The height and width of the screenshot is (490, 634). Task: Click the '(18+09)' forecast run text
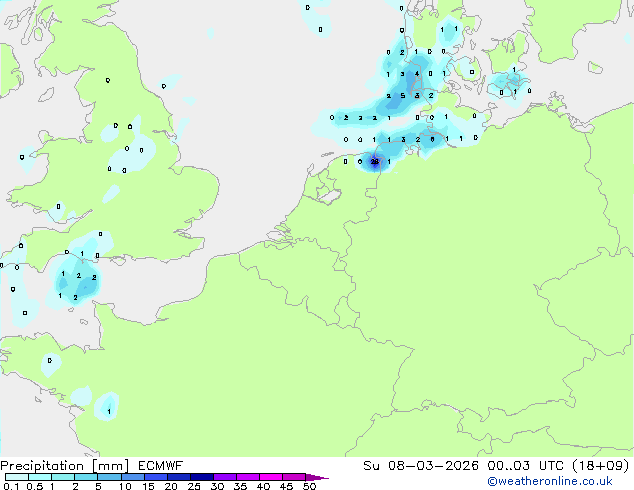pos(601,466)
